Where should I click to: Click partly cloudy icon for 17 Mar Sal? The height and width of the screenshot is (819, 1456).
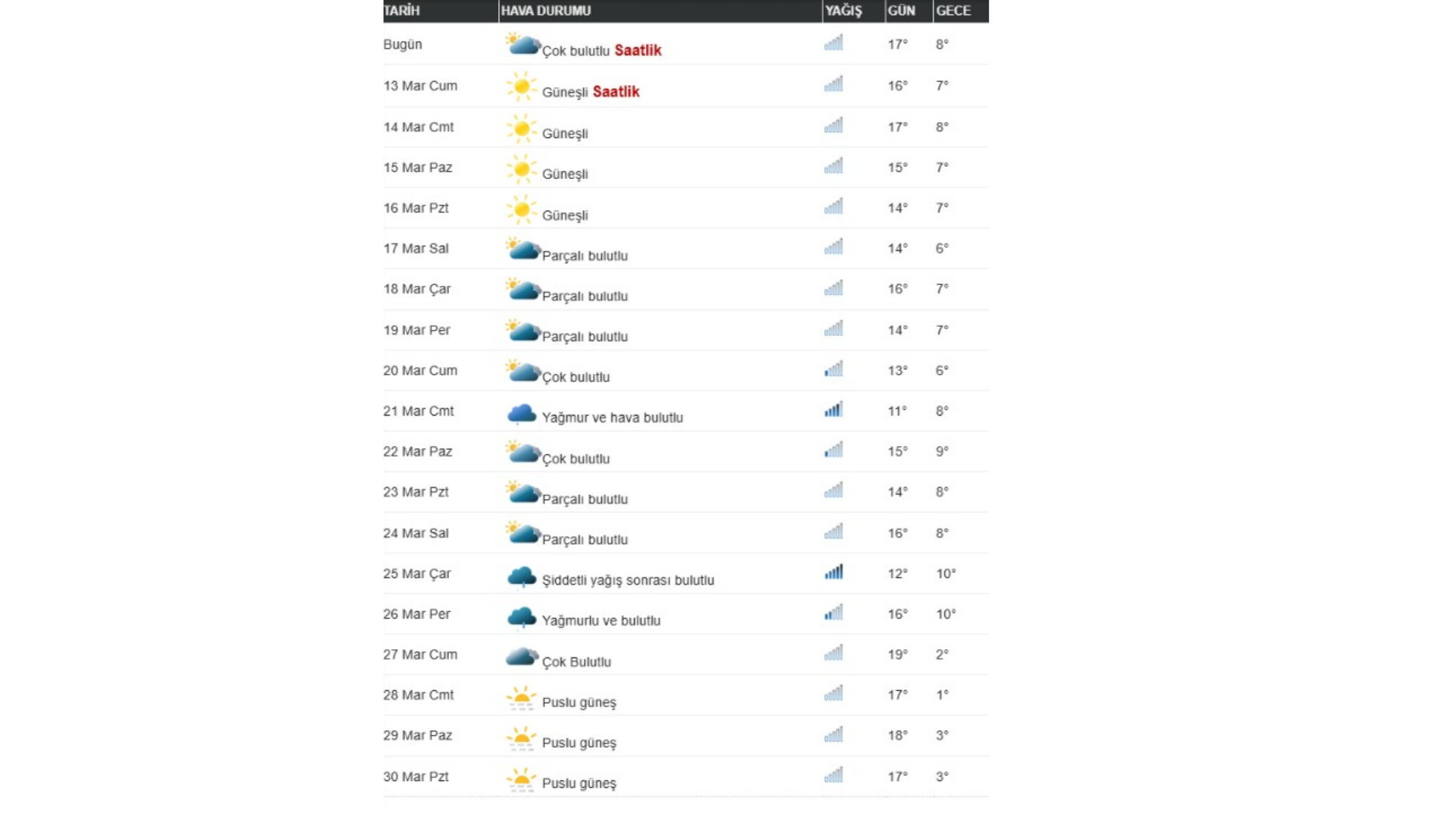[x=522, y=249]
